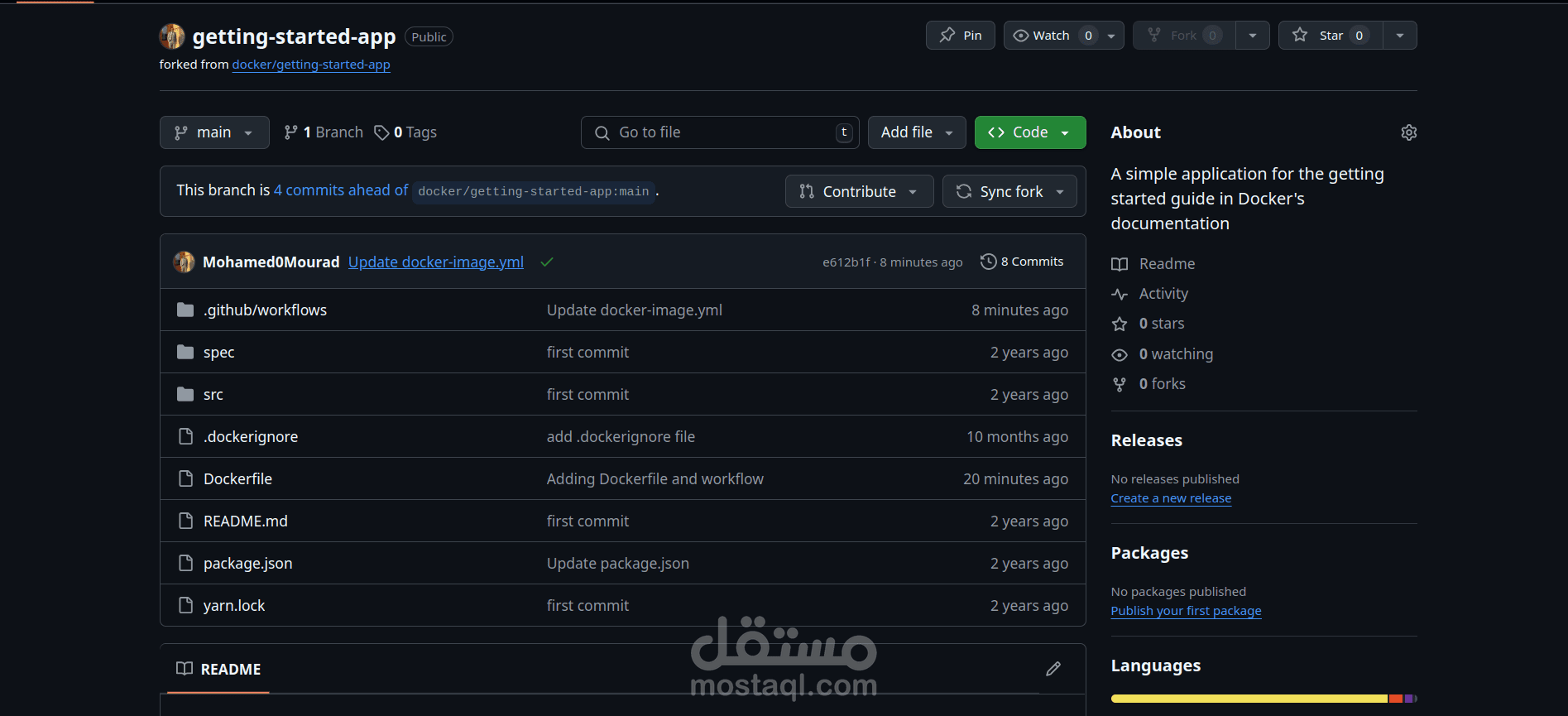Open the Watch notifications dropdown arrow
This screenshot has height=716, width=1568.
coord(1112,36)
